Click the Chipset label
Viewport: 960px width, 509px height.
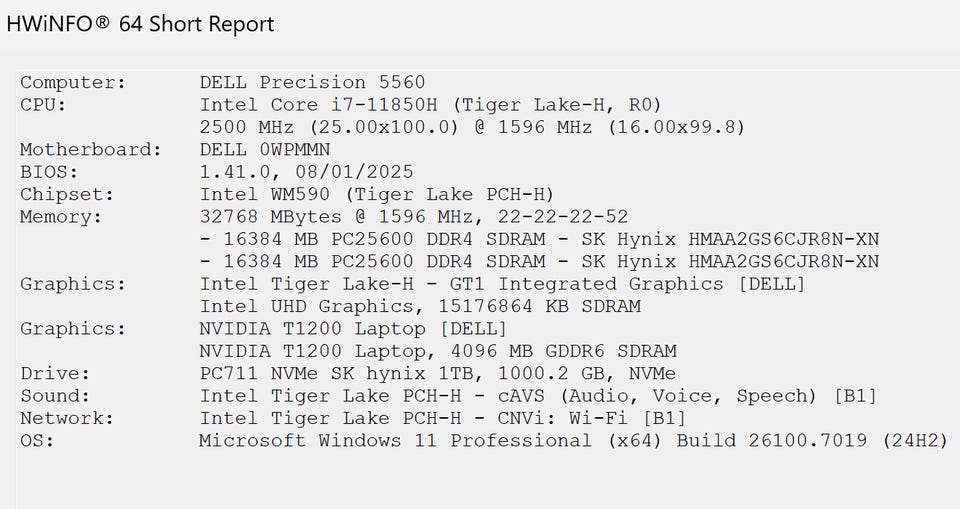click(x=66, y=194)
